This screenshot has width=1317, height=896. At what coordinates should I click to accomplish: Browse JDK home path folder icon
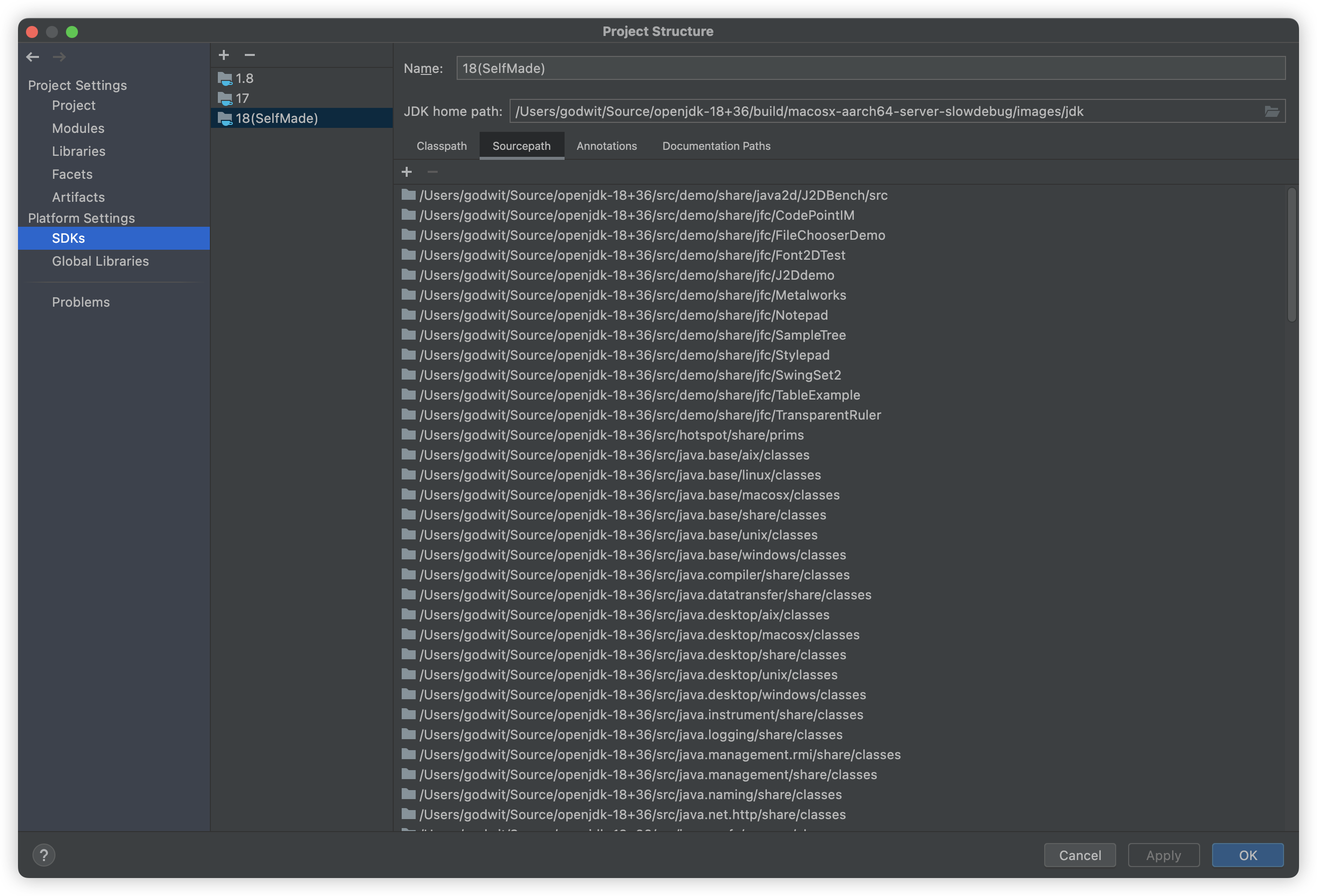point(1271,111)
